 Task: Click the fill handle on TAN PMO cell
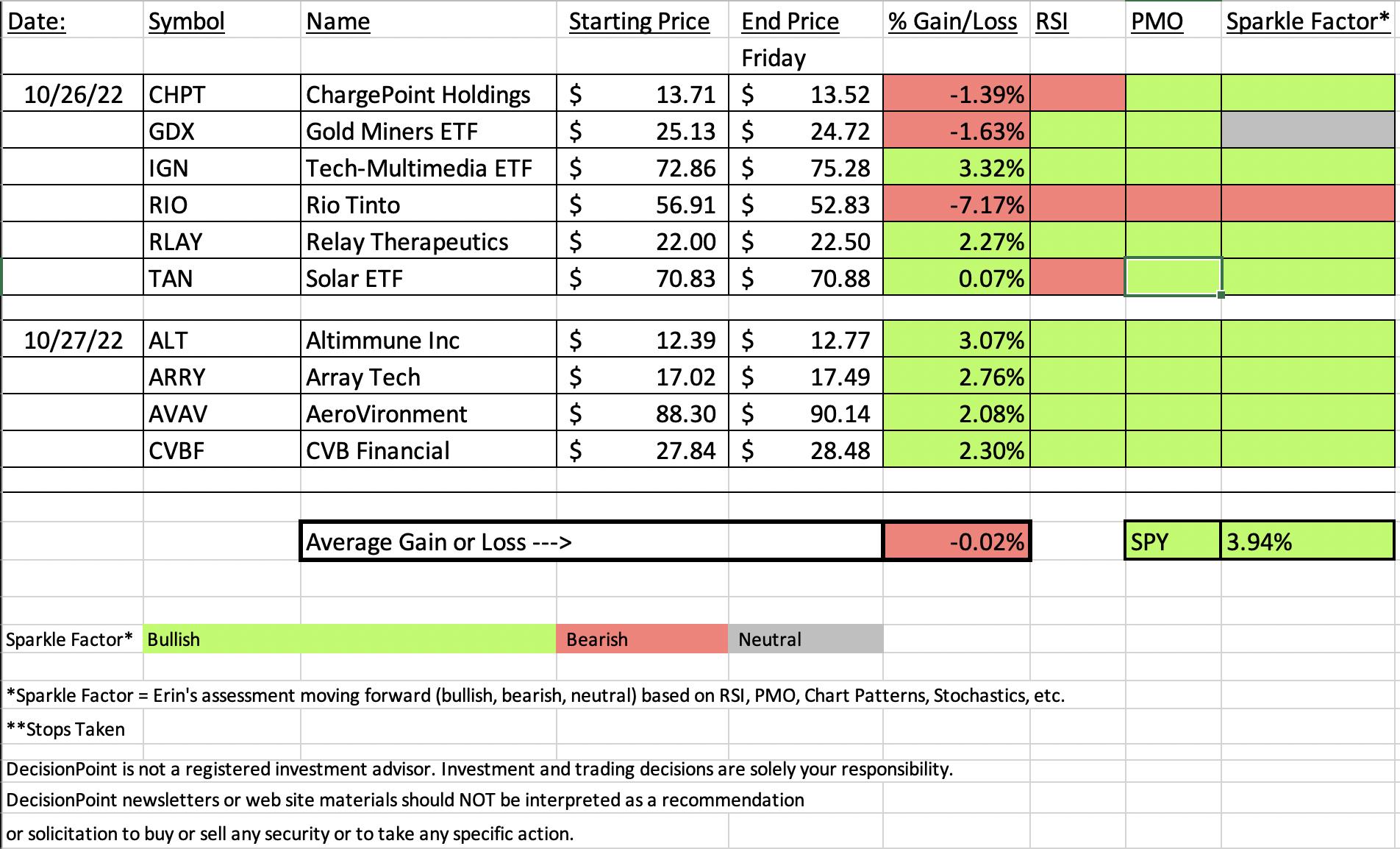pyautogui.click(x=1221, y=295)
